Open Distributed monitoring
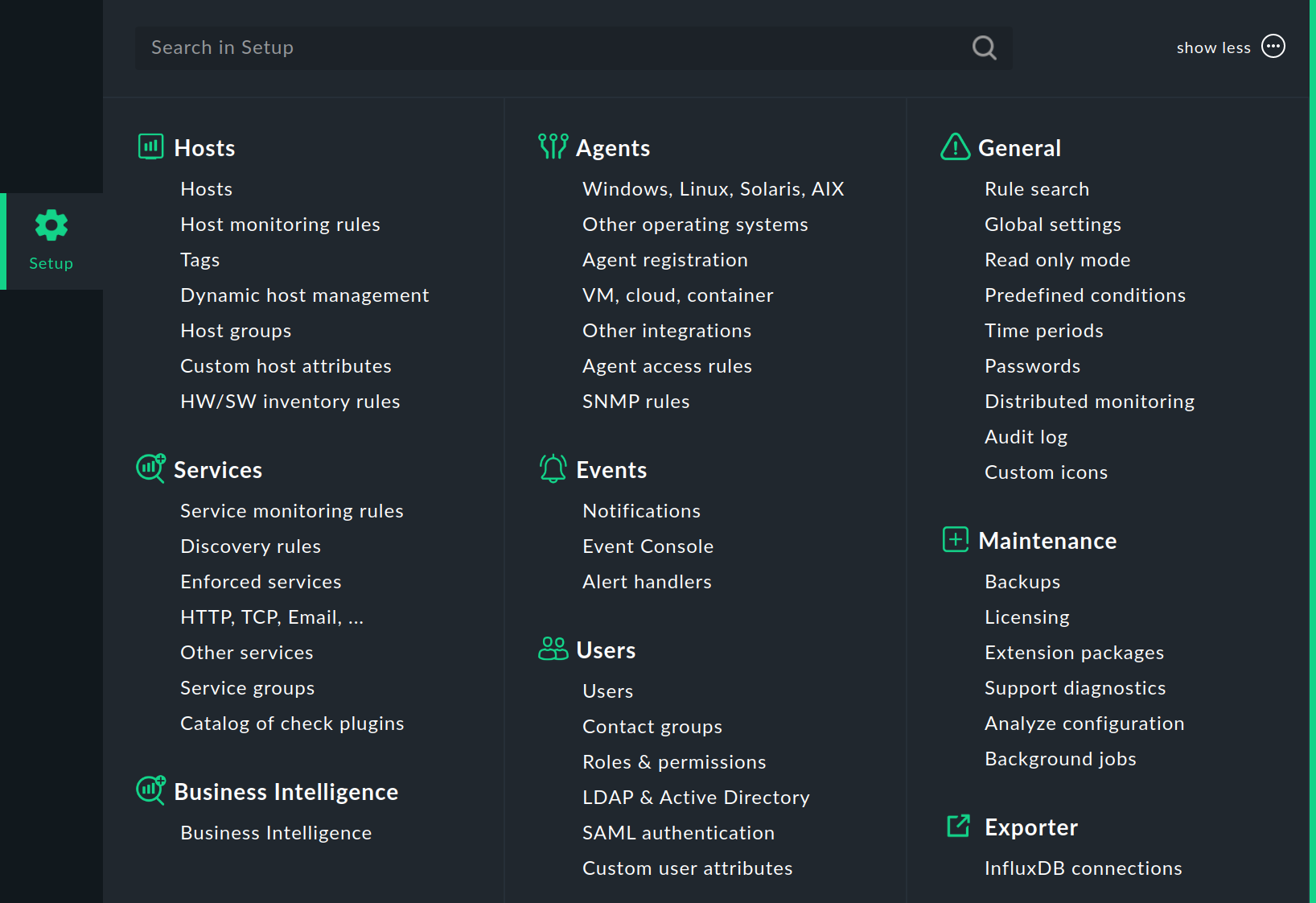Viewport: 1316px width, 903px height. coord(1090,402)
